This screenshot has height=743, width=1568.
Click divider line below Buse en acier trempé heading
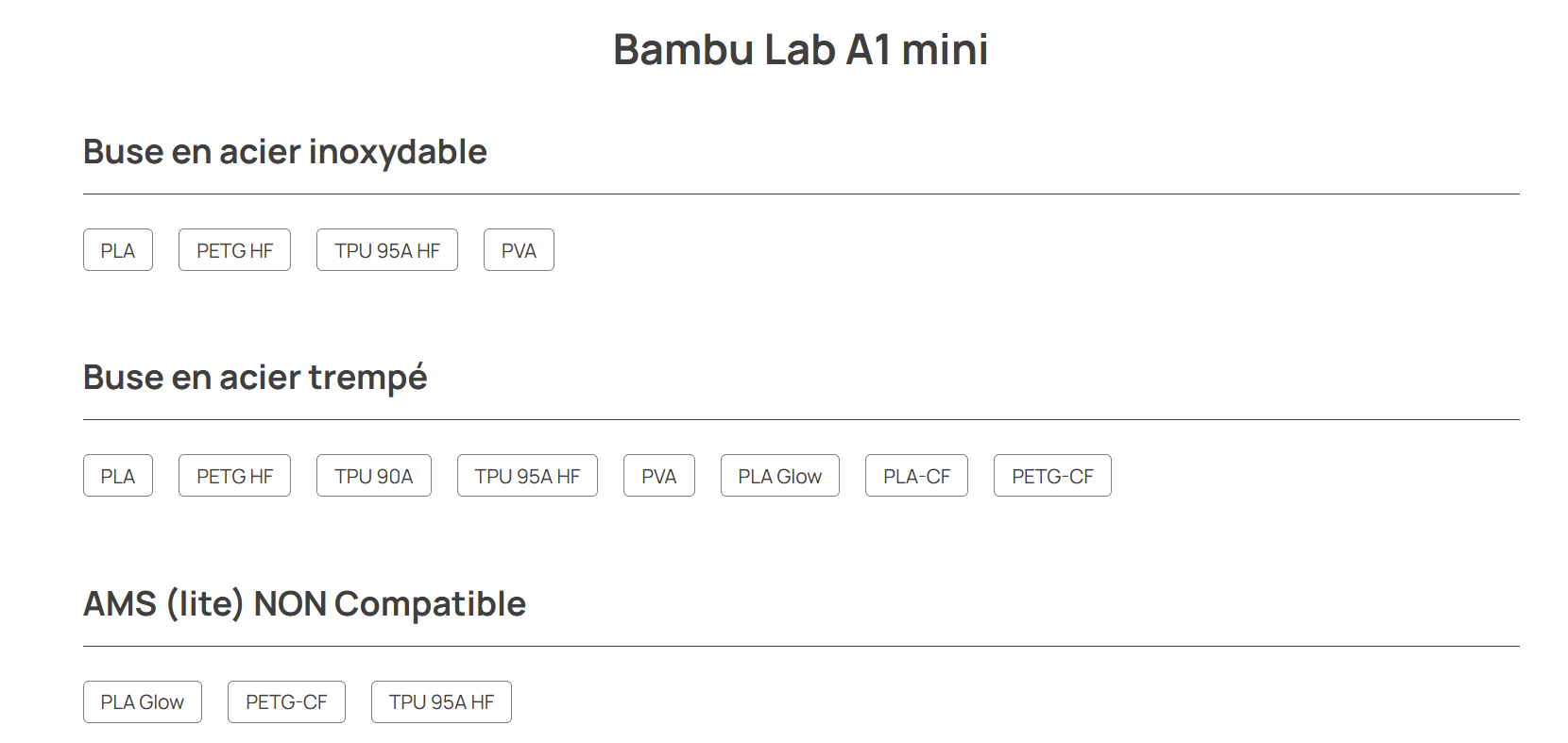801,419
